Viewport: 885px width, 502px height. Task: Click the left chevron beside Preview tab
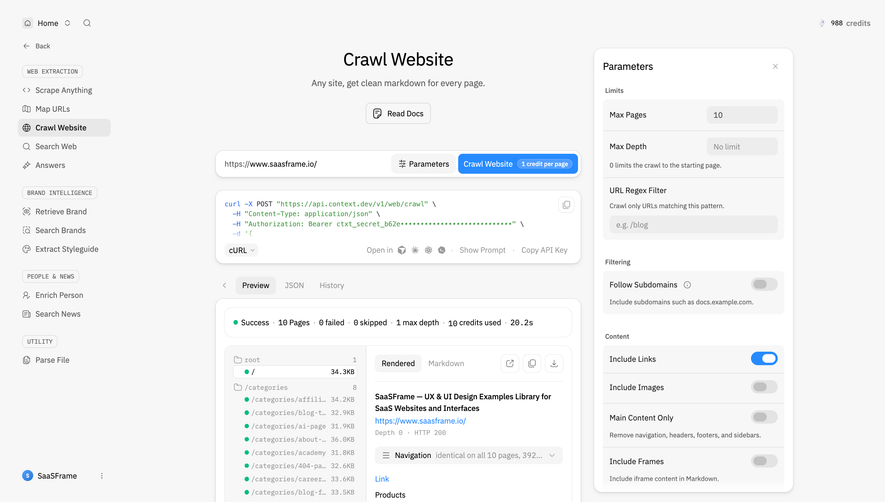[225, 285]
